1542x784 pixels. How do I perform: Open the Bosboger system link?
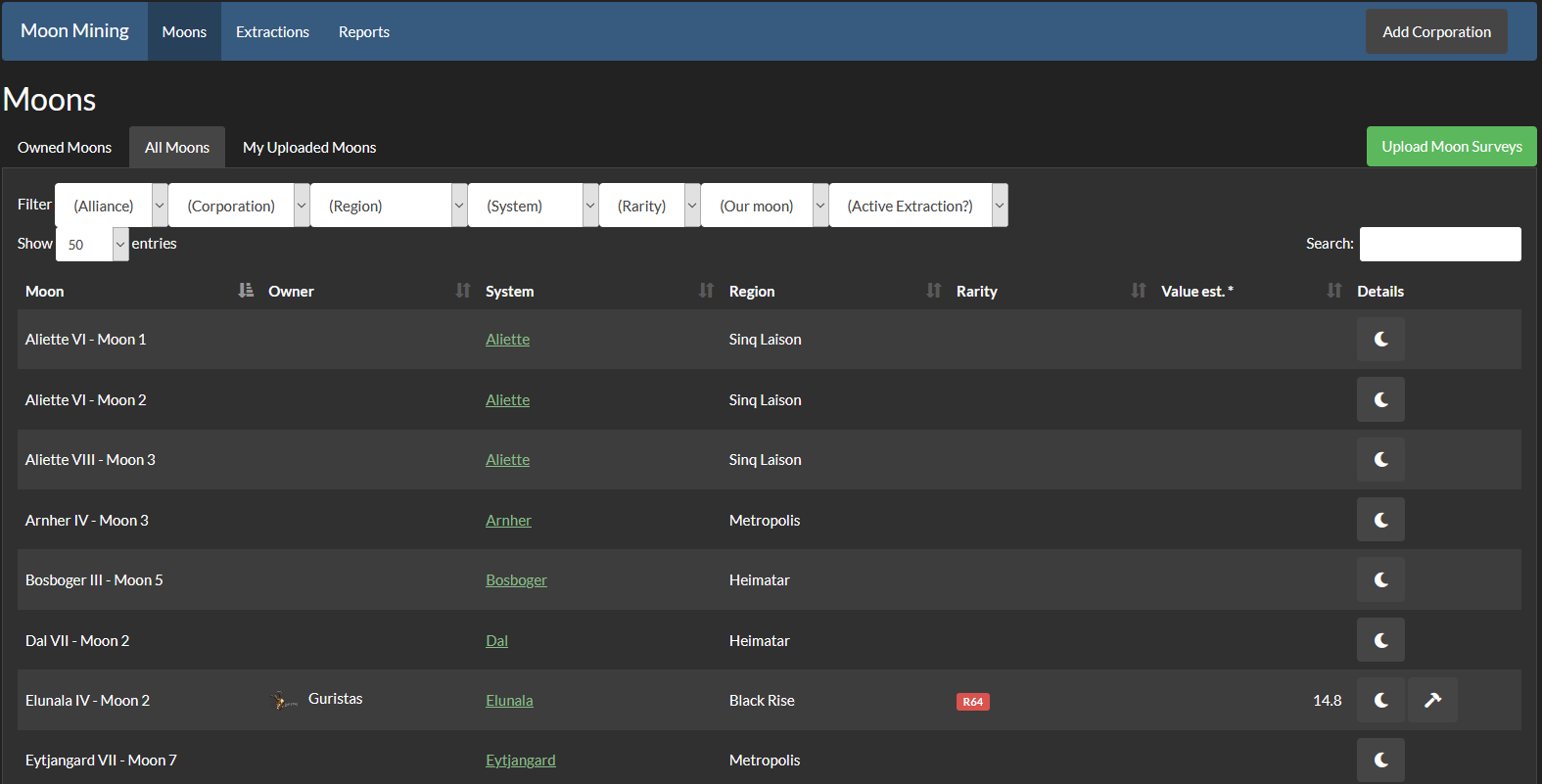point(516,580)
